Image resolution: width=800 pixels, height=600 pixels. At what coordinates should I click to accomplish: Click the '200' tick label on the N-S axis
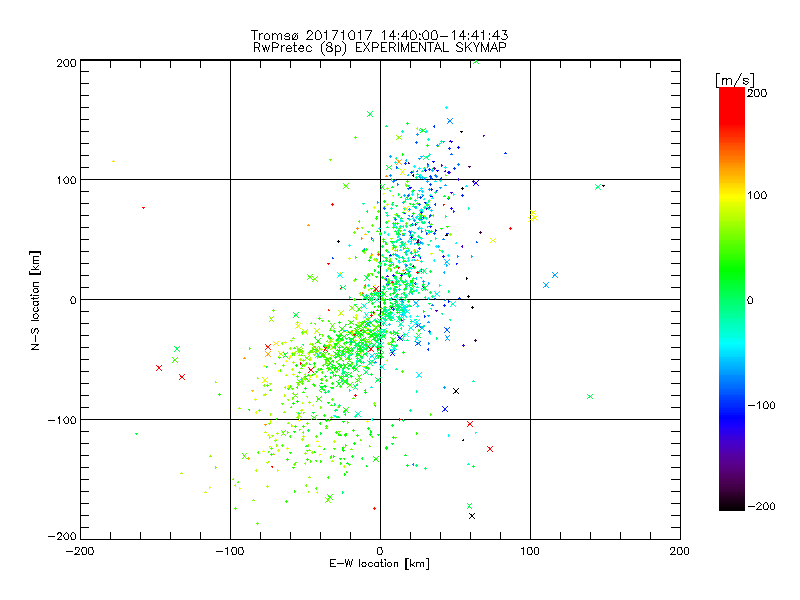(x=66, y=63)
